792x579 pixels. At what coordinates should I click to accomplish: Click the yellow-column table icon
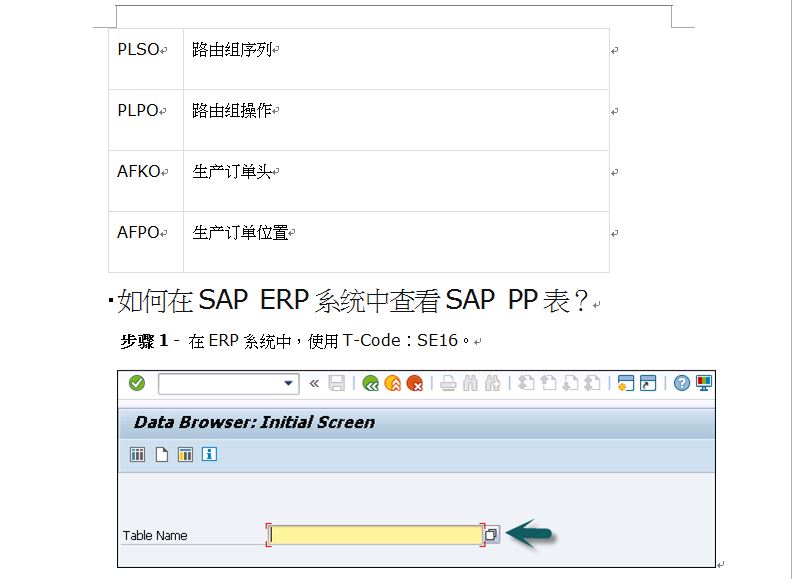pos(185,455)
